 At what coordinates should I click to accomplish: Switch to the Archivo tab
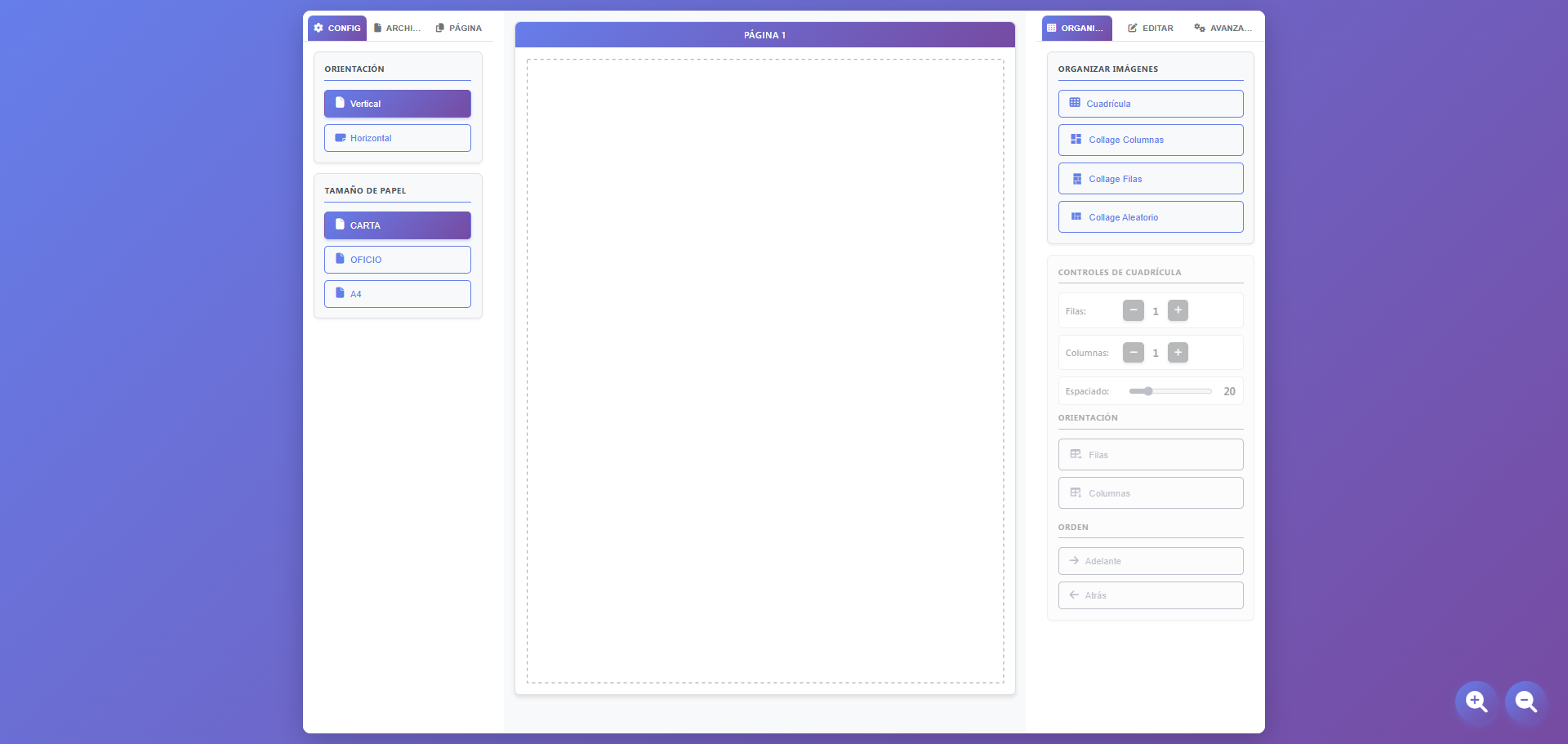tap(398, 28)
